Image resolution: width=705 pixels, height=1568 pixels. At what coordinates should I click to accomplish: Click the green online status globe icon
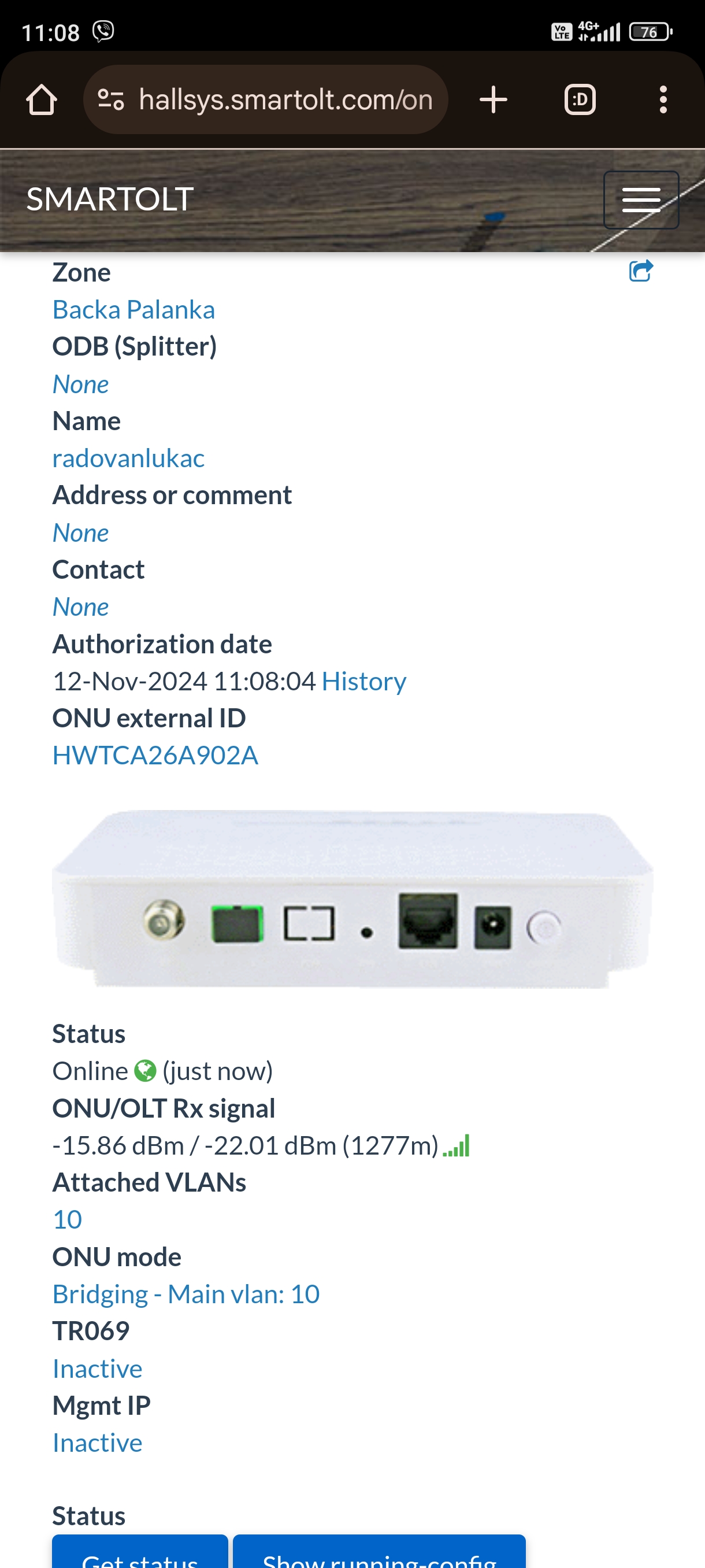[x=145, y=1071]
